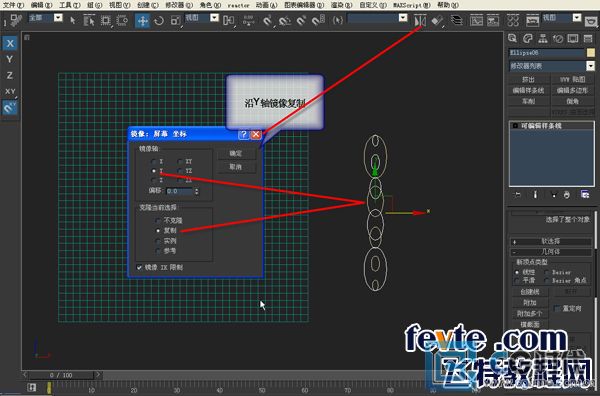
Task: Expand 可编辑样条线 stack entry
Action: [515, 125]
